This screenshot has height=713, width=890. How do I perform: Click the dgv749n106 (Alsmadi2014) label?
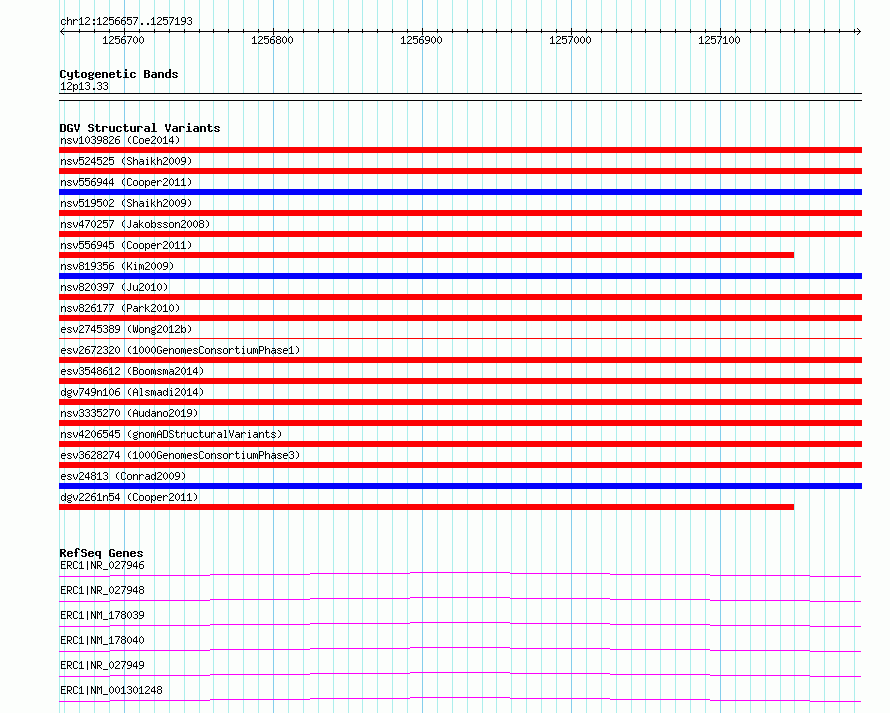(132, 392)
